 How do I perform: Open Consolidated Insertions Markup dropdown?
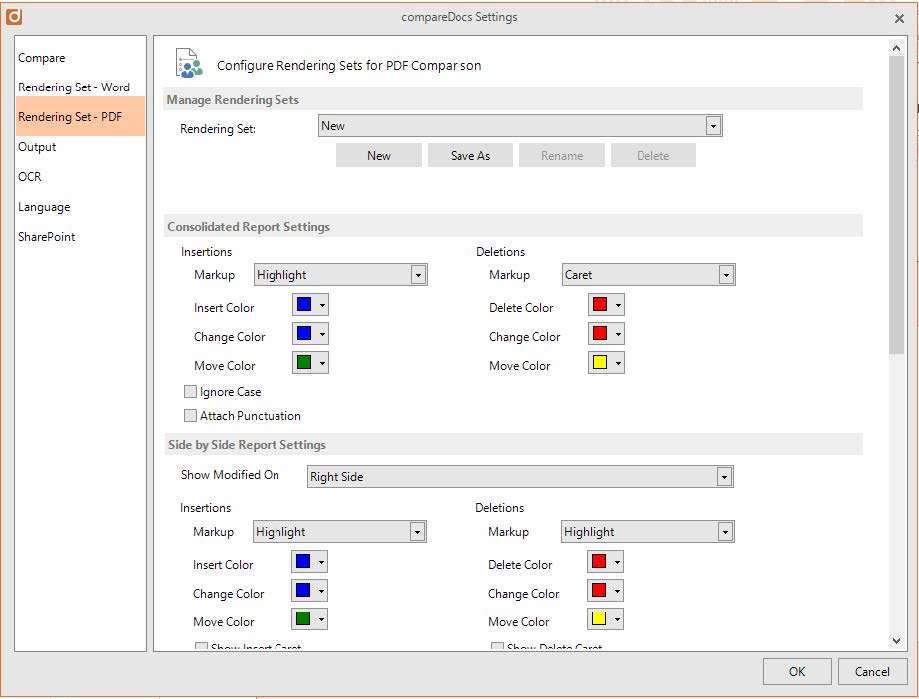341,275
